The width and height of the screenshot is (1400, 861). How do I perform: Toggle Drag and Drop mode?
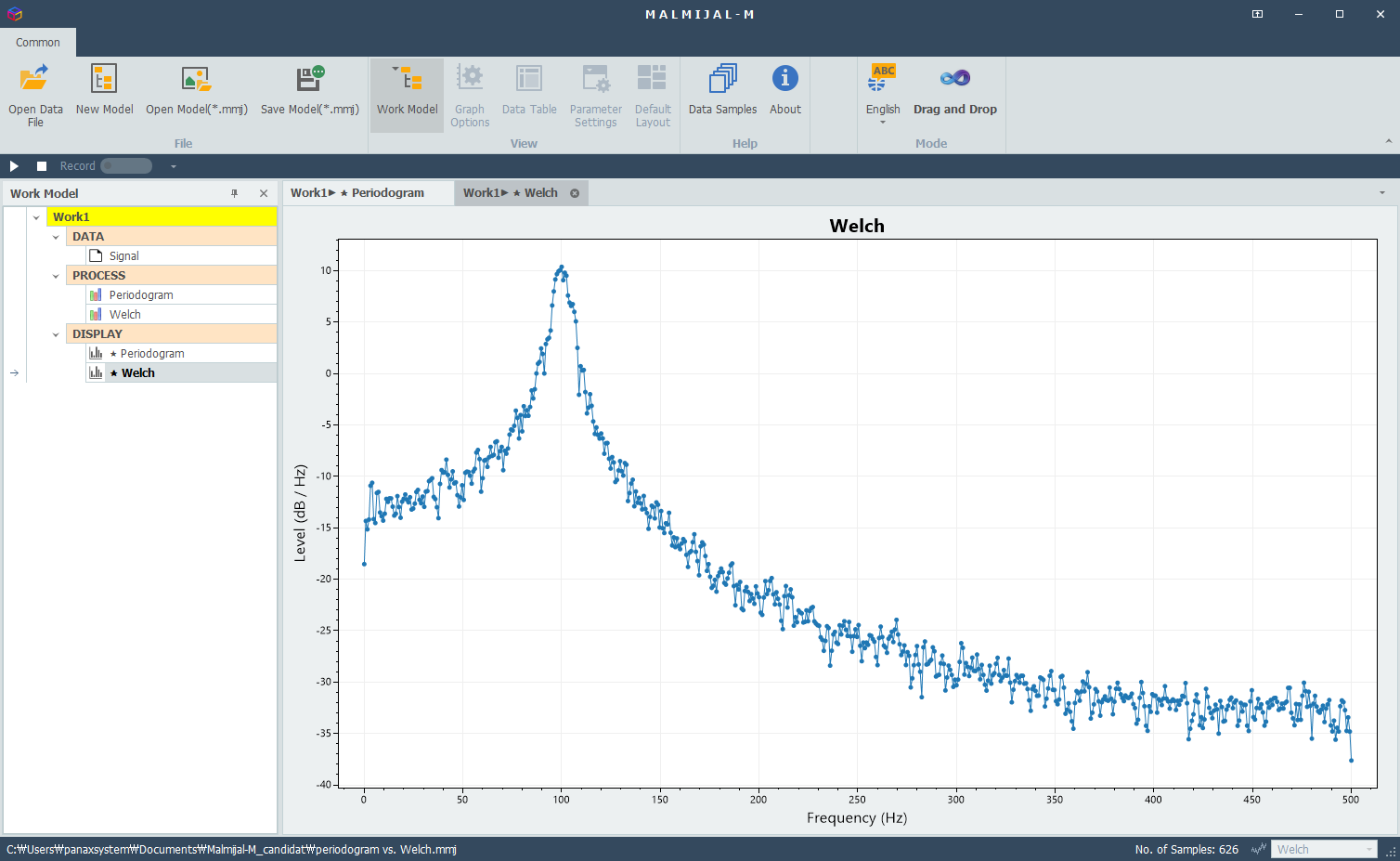pos(955,79)
